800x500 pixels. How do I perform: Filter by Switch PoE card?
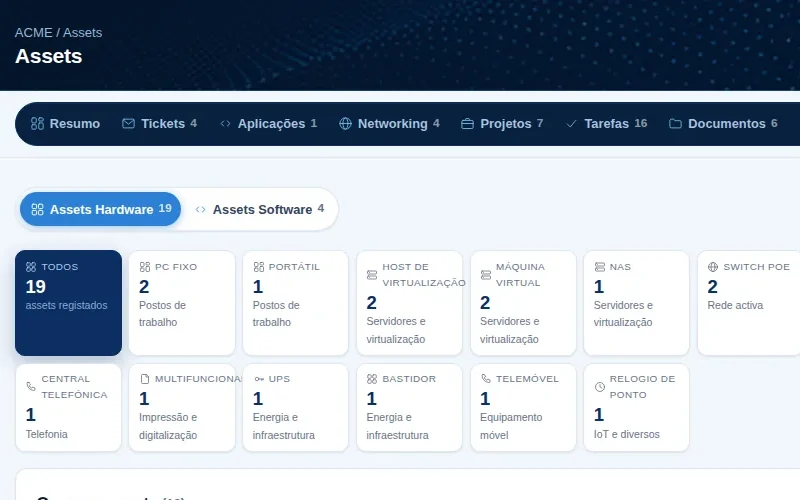[x=749, y=303]
